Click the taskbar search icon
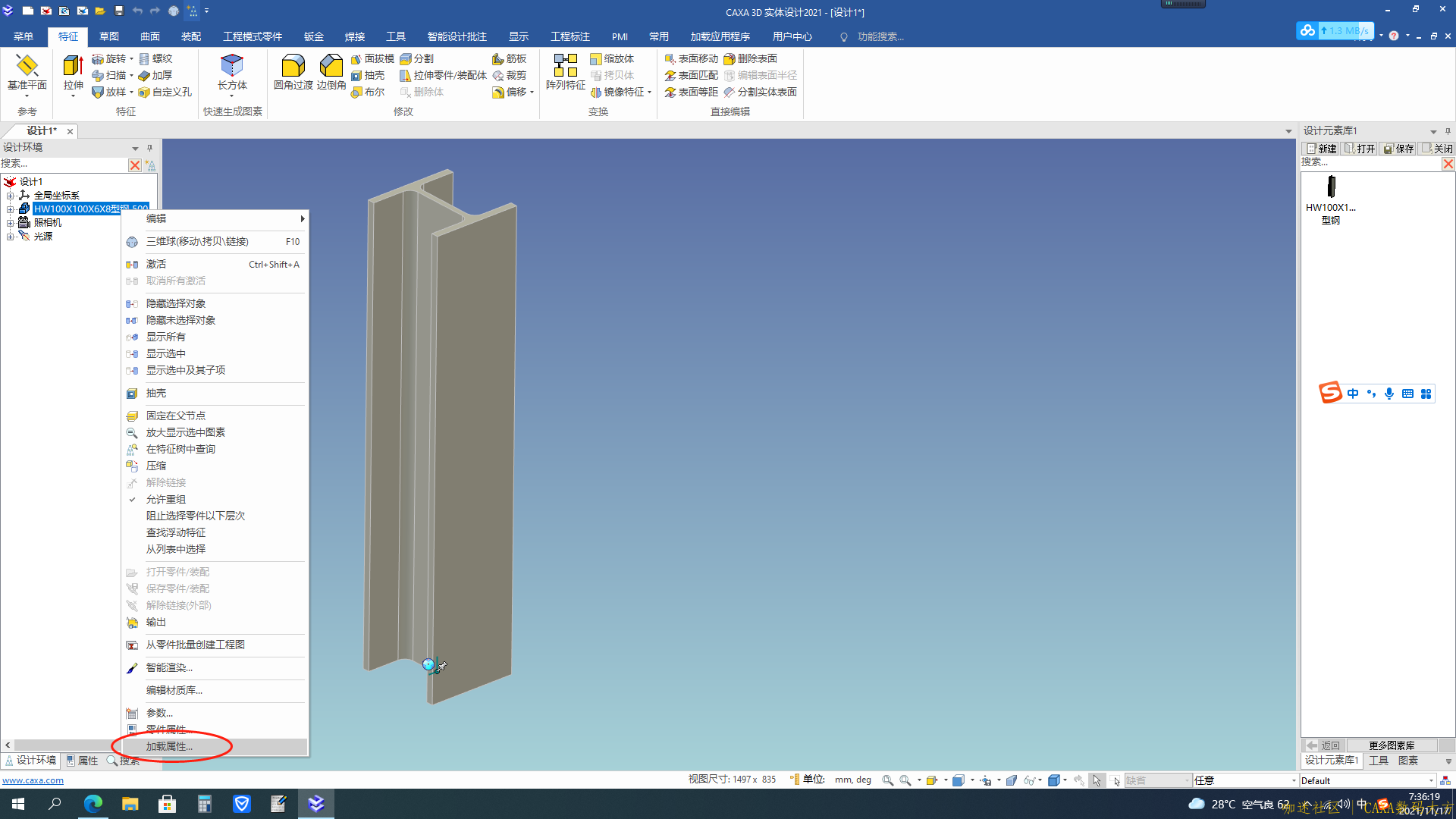This screenshot has height=819, width=1456. (x=55, y=804)
